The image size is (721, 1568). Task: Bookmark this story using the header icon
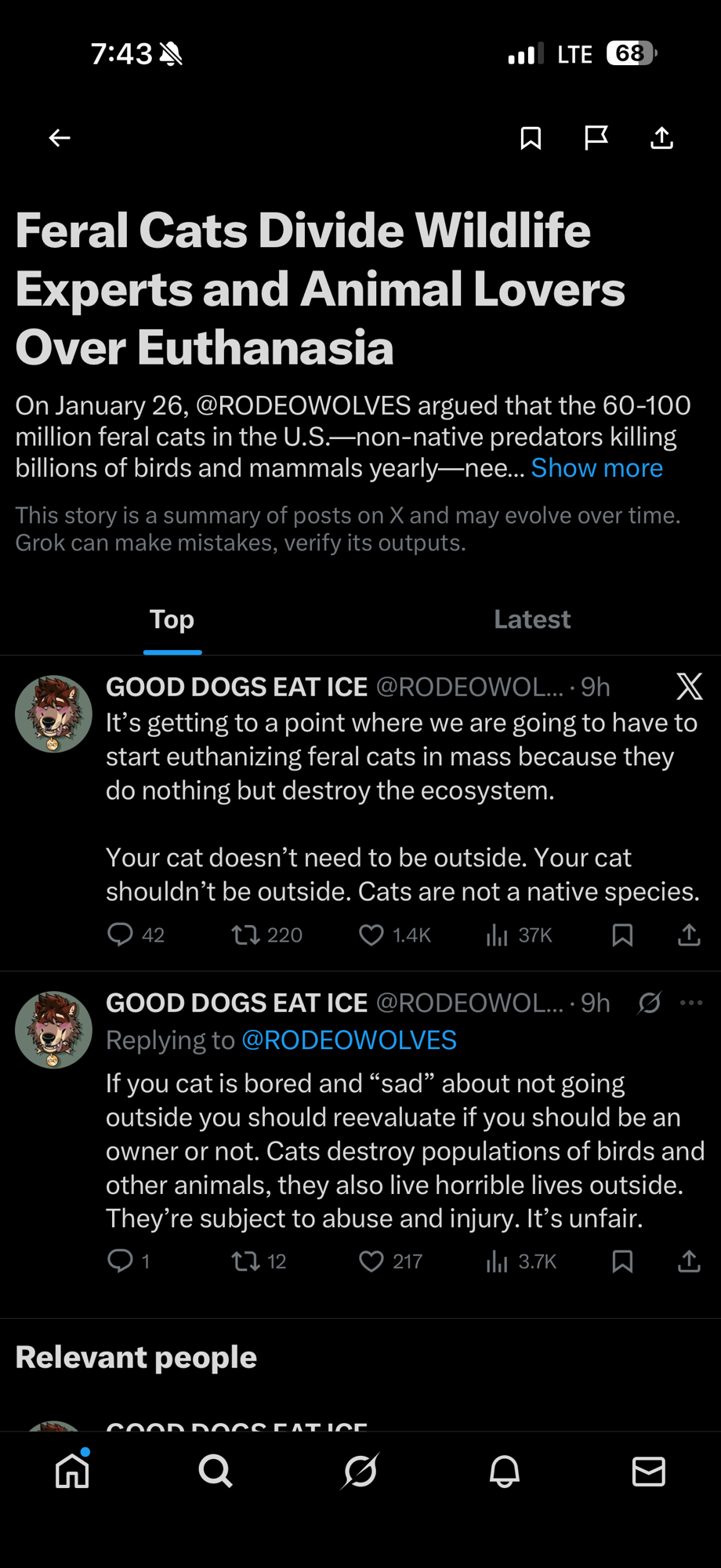click(x=531, y=138)
